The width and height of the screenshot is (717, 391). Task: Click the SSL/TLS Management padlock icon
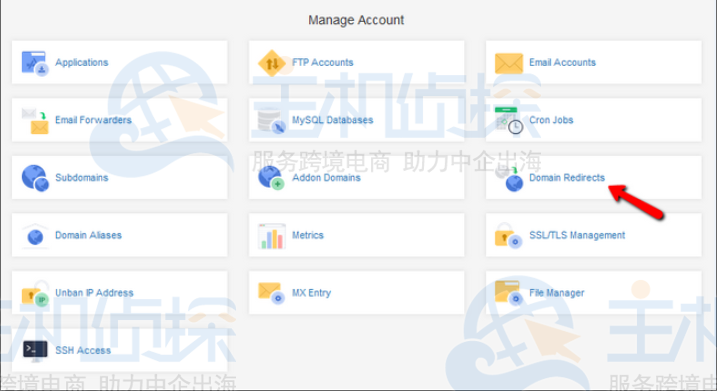(x=508, y=236)
